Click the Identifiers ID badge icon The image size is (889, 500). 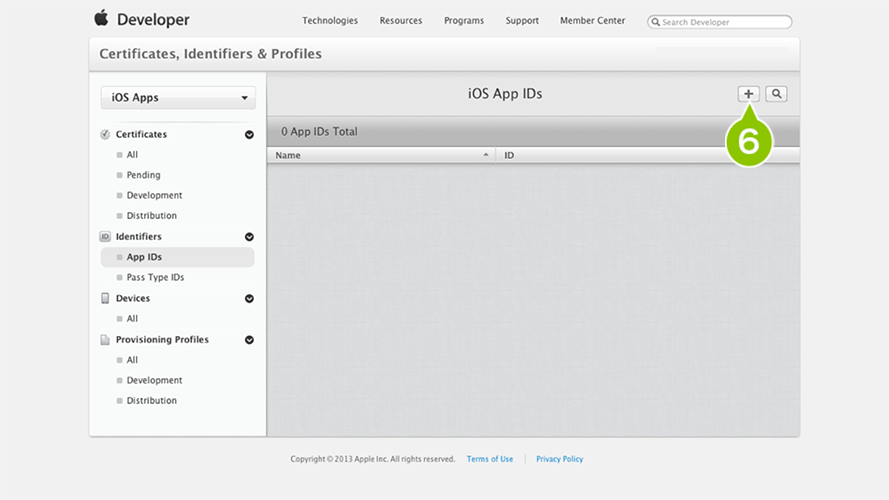click(105, 236)
